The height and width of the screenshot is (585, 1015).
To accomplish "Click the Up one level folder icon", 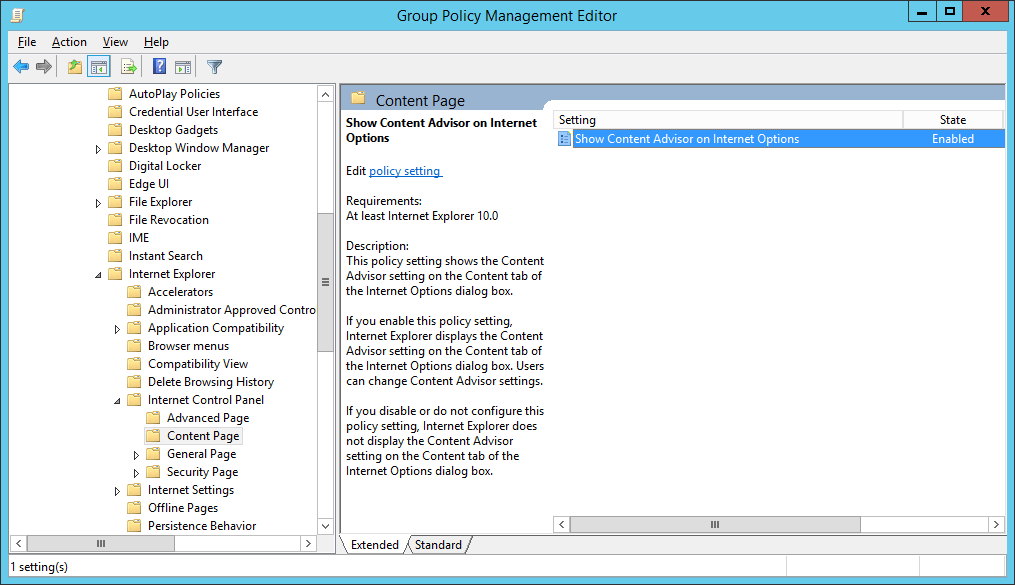I will pyautogui.click(x=75, y=67).
